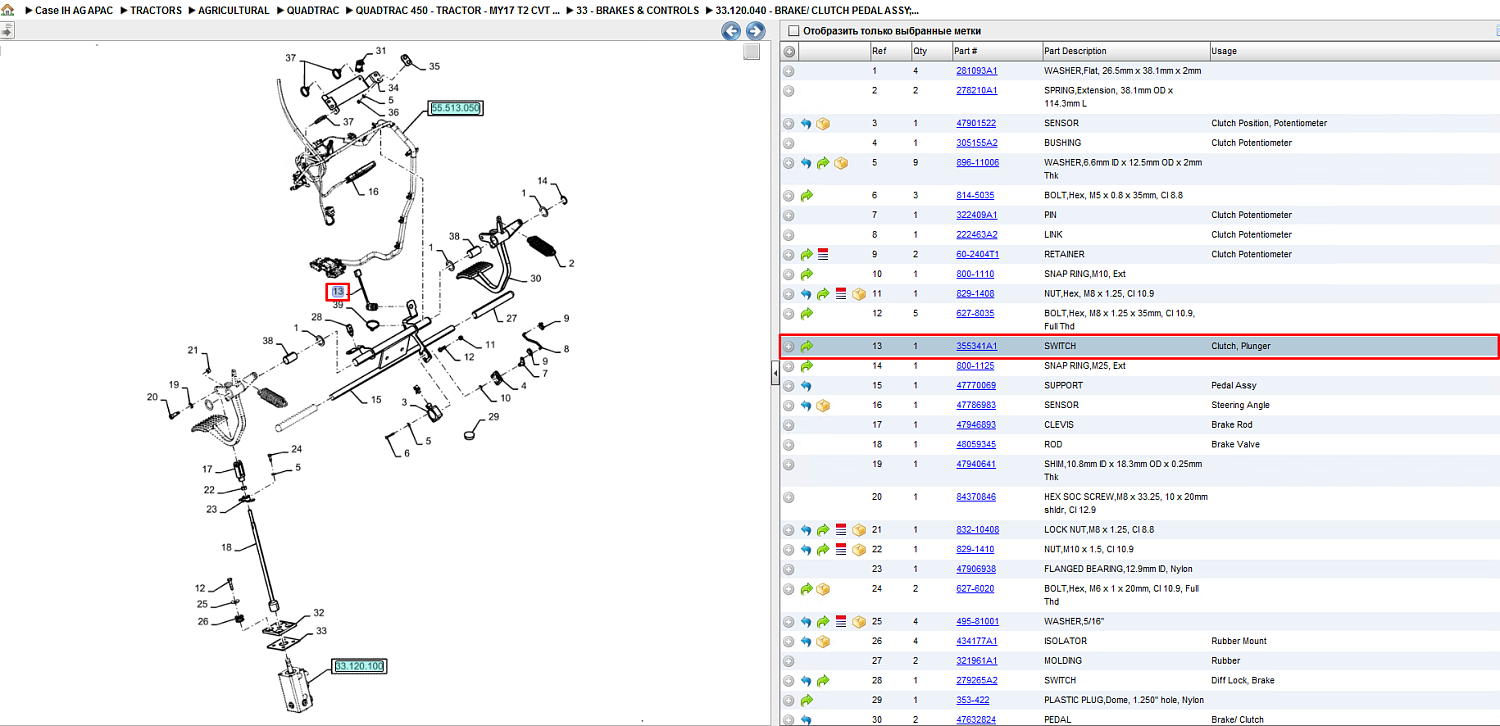Viewport: 1500px width, 726px height.
Task: Sort table by Ref column header
Action: 878,51
